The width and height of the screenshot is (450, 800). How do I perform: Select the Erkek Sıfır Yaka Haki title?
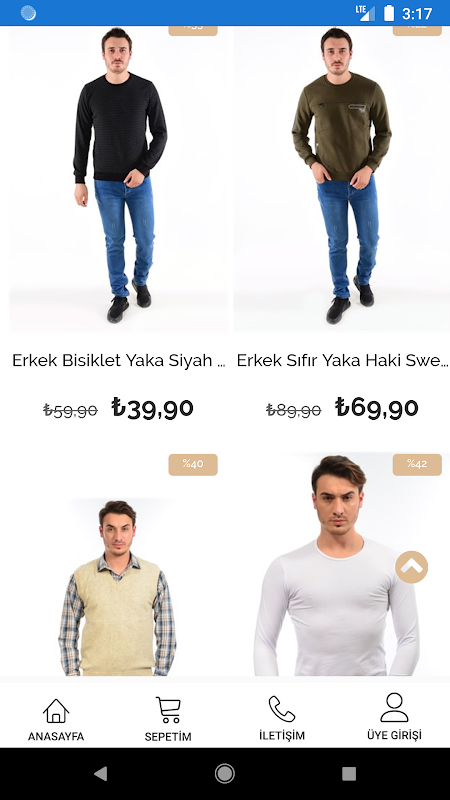[342, 361]
